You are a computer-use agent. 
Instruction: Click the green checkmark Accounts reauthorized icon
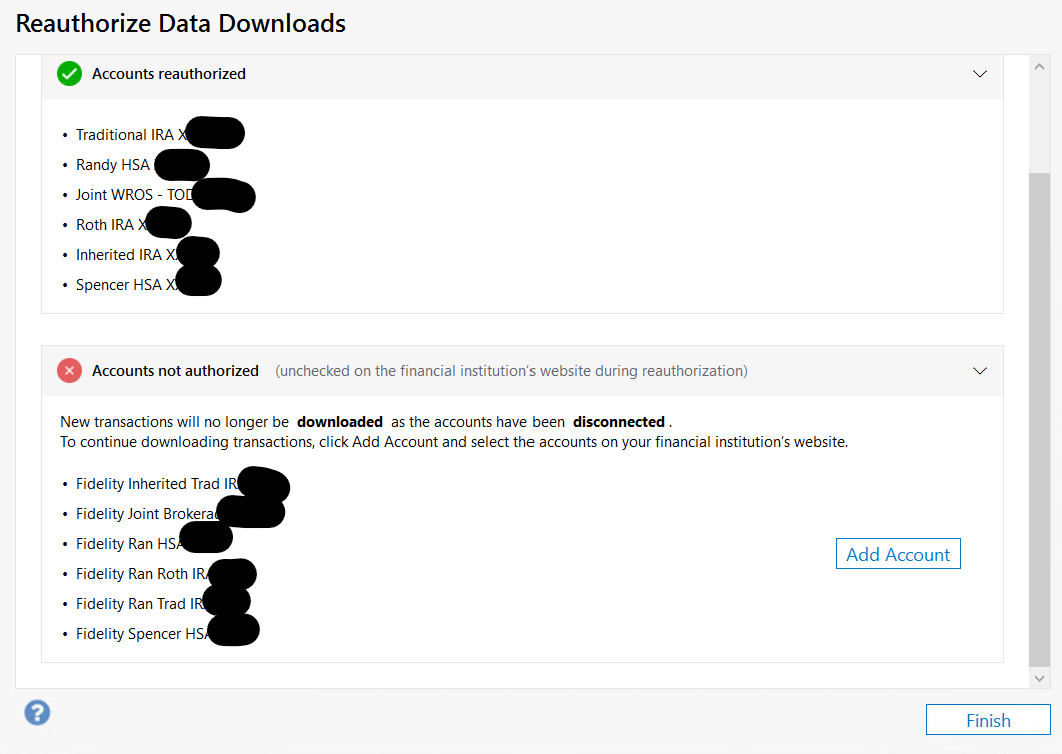[69, 73]
